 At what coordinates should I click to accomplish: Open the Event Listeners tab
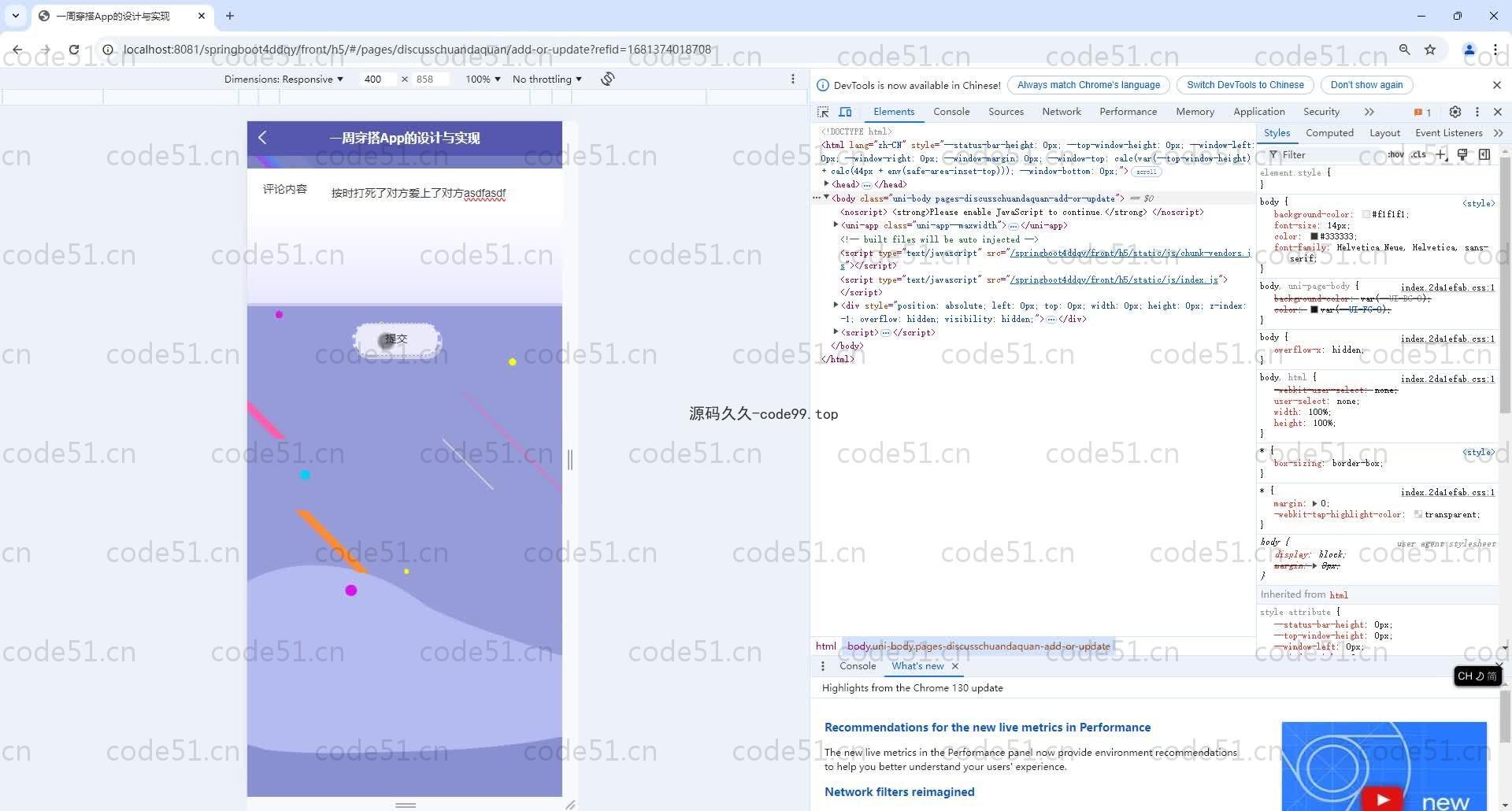[x=1448, y=133]
